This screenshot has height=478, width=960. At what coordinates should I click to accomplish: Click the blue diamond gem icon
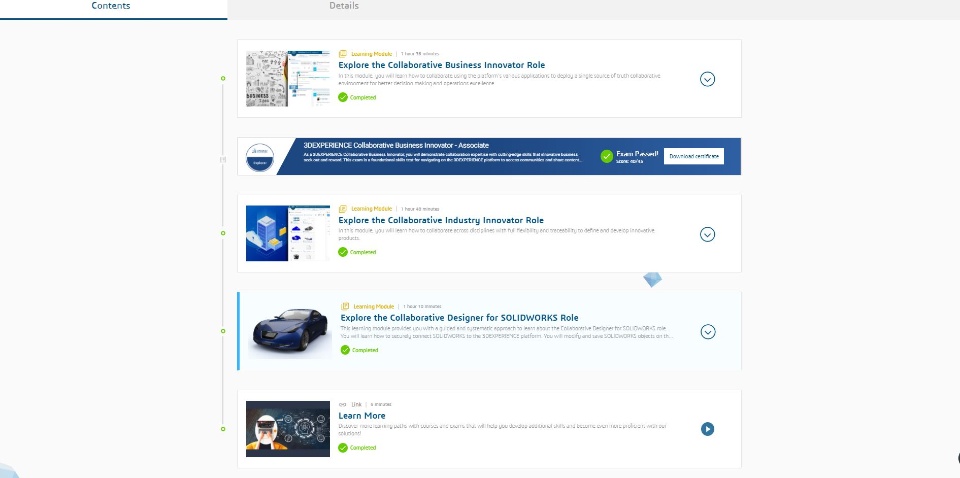coord(653,280)
